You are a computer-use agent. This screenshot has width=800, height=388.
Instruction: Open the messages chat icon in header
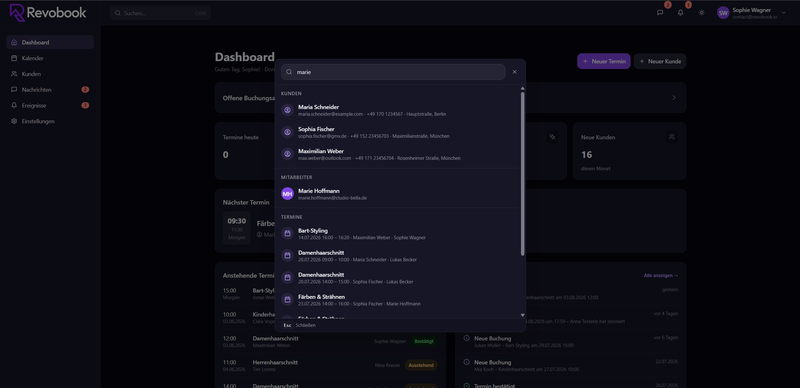[660, 13]
